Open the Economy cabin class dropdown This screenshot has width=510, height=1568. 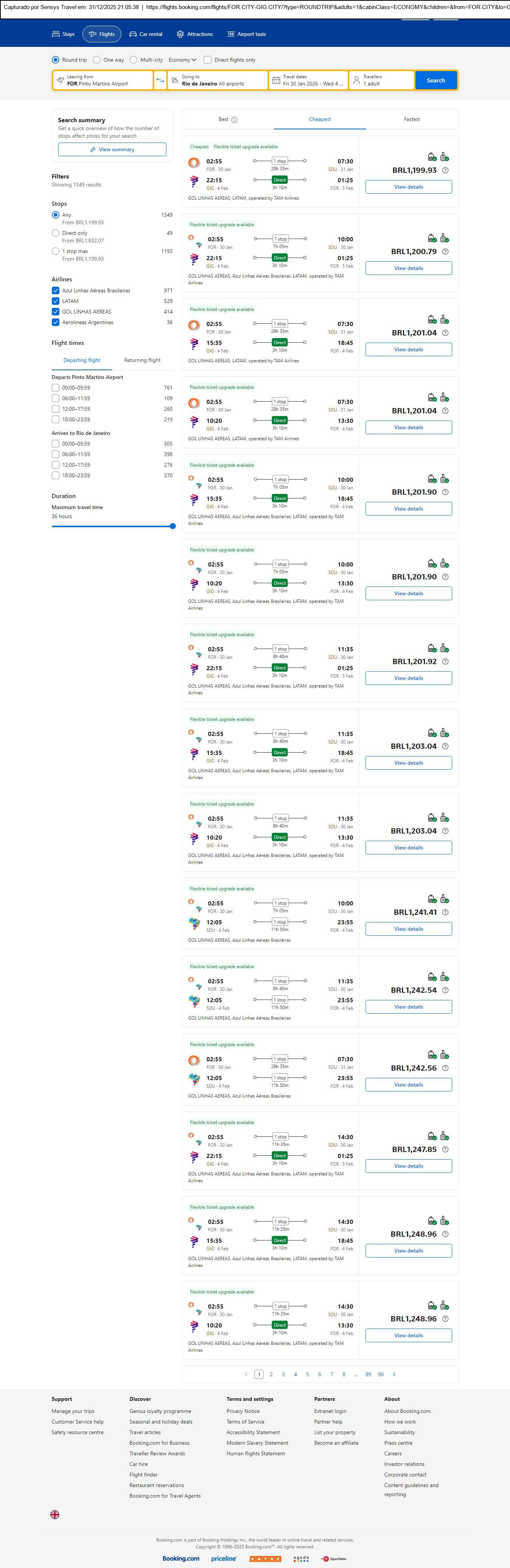(182, 60)
